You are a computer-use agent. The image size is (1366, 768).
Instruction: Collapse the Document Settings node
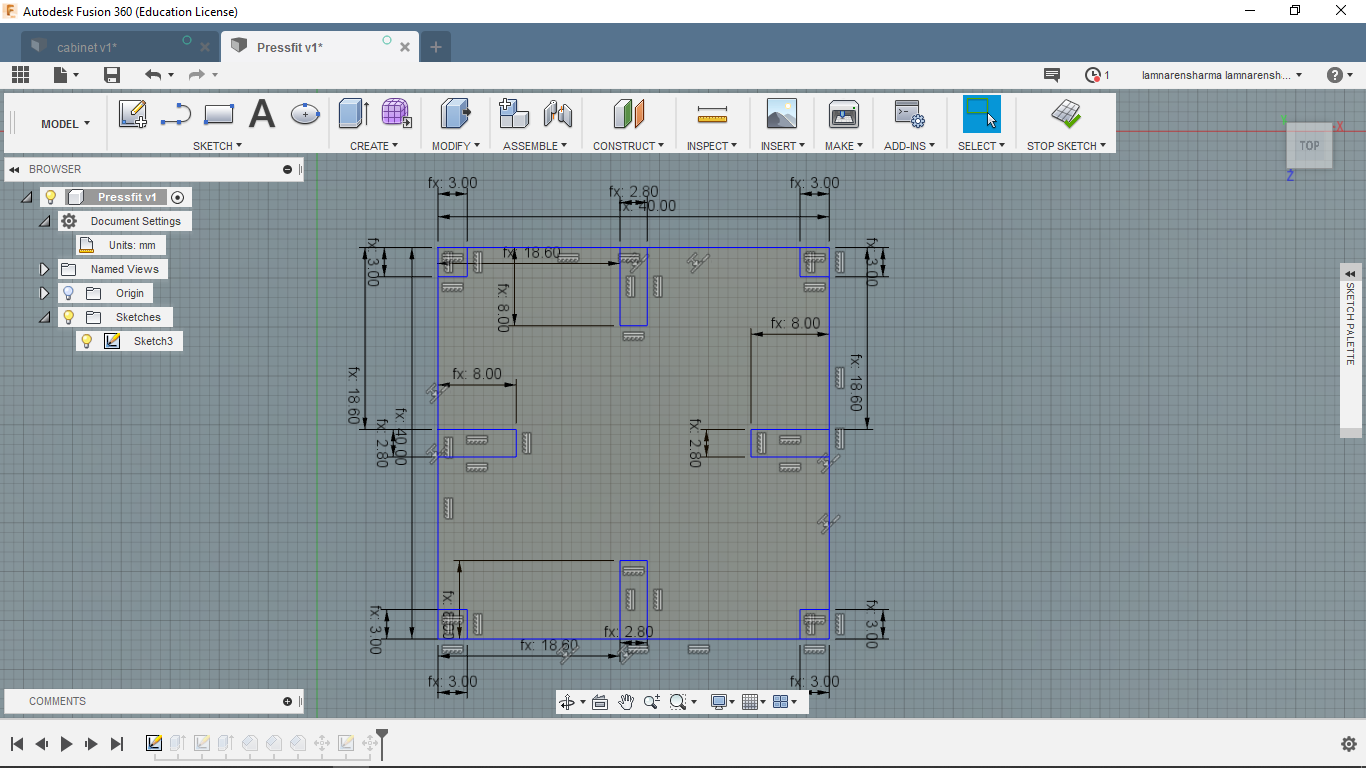44,222
